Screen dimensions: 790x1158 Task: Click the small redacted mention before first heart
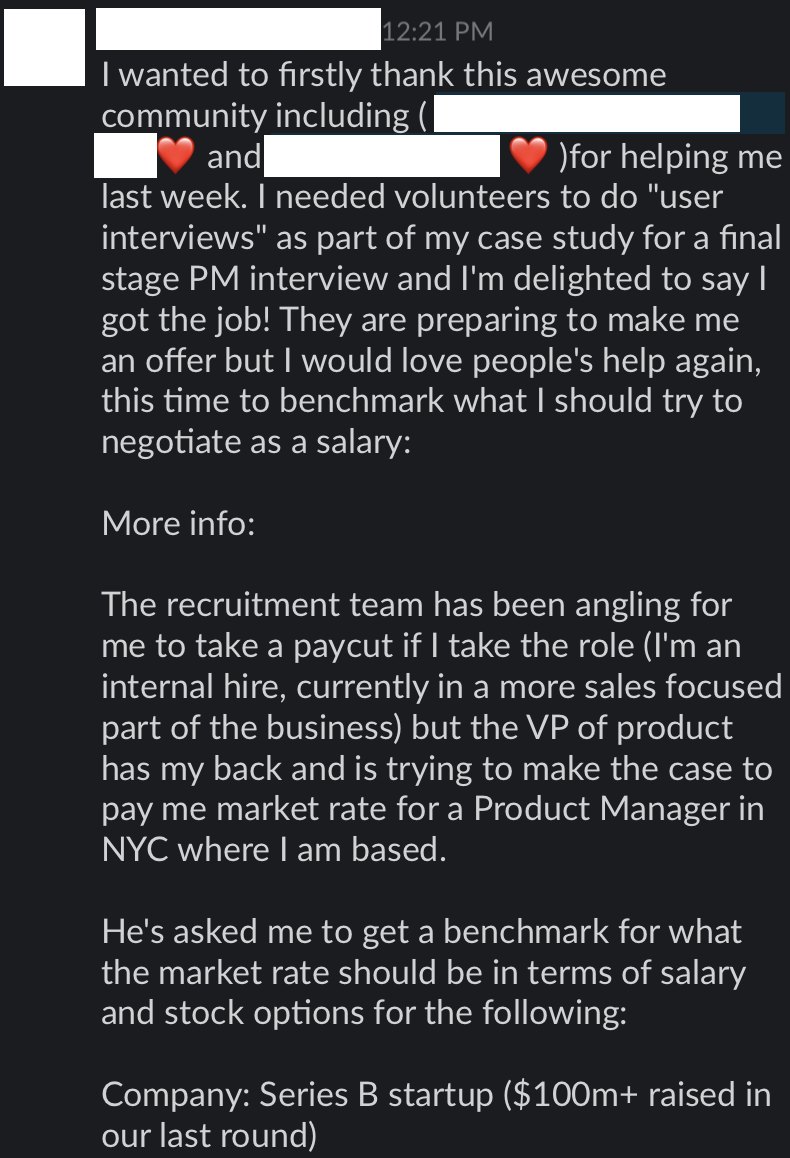point(126,156)
